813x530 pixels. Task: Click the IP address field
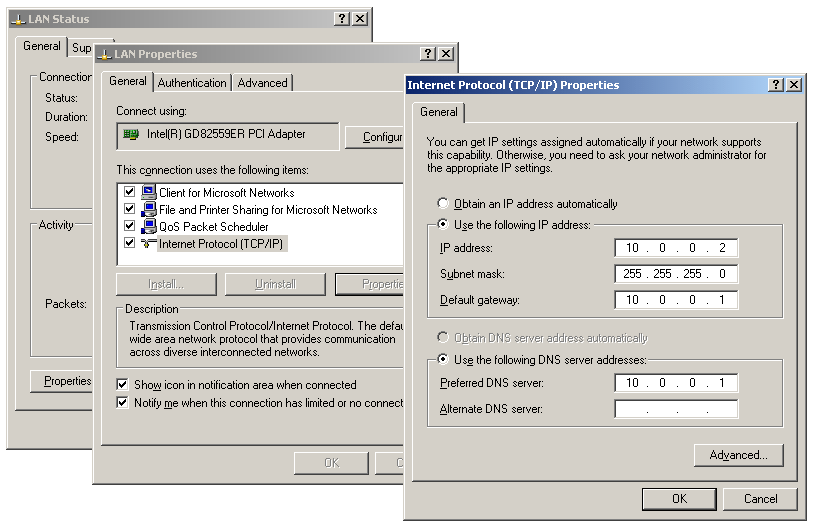point(676,248)
